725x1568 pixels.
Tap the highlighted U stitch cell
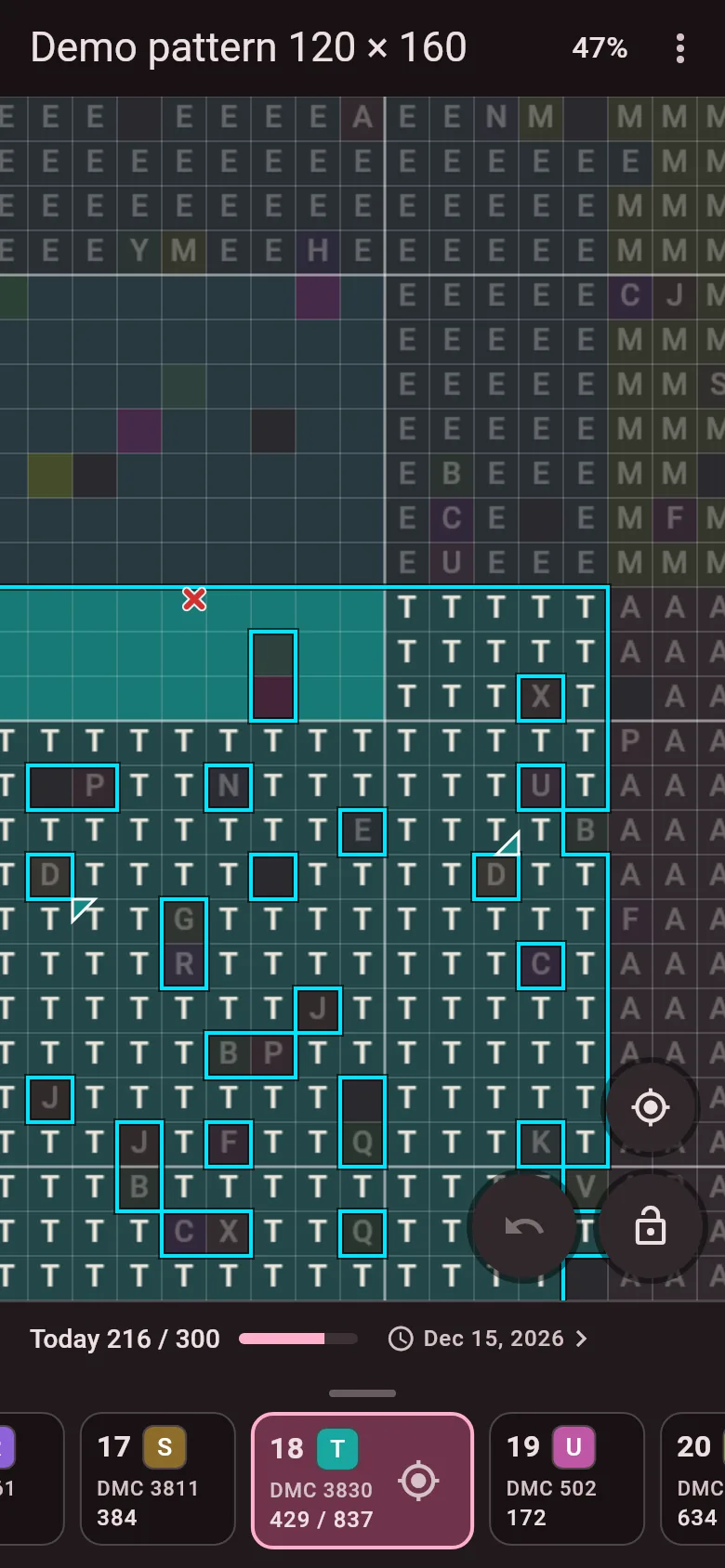point(541,787)
